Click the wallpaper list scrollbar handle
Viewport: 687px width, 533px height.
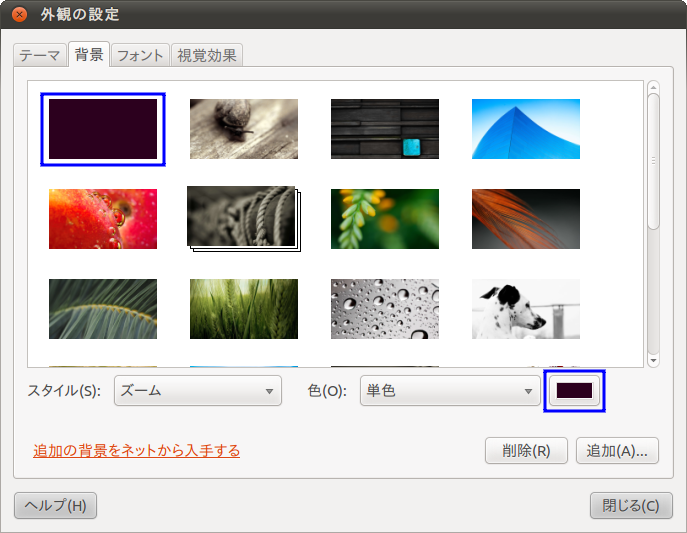653,161
